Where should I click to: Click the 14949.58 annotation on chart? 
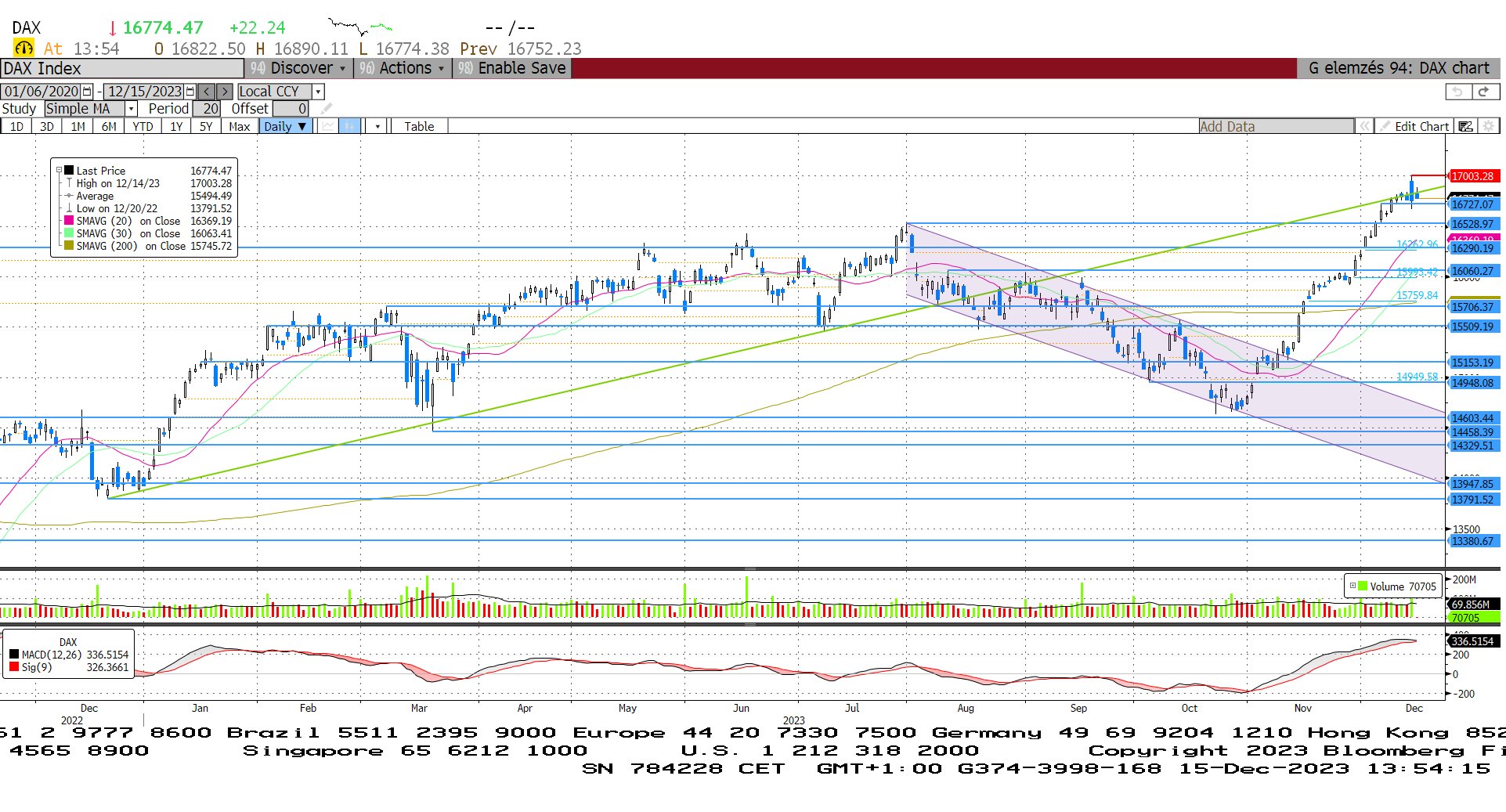[x=1417, y=377]
